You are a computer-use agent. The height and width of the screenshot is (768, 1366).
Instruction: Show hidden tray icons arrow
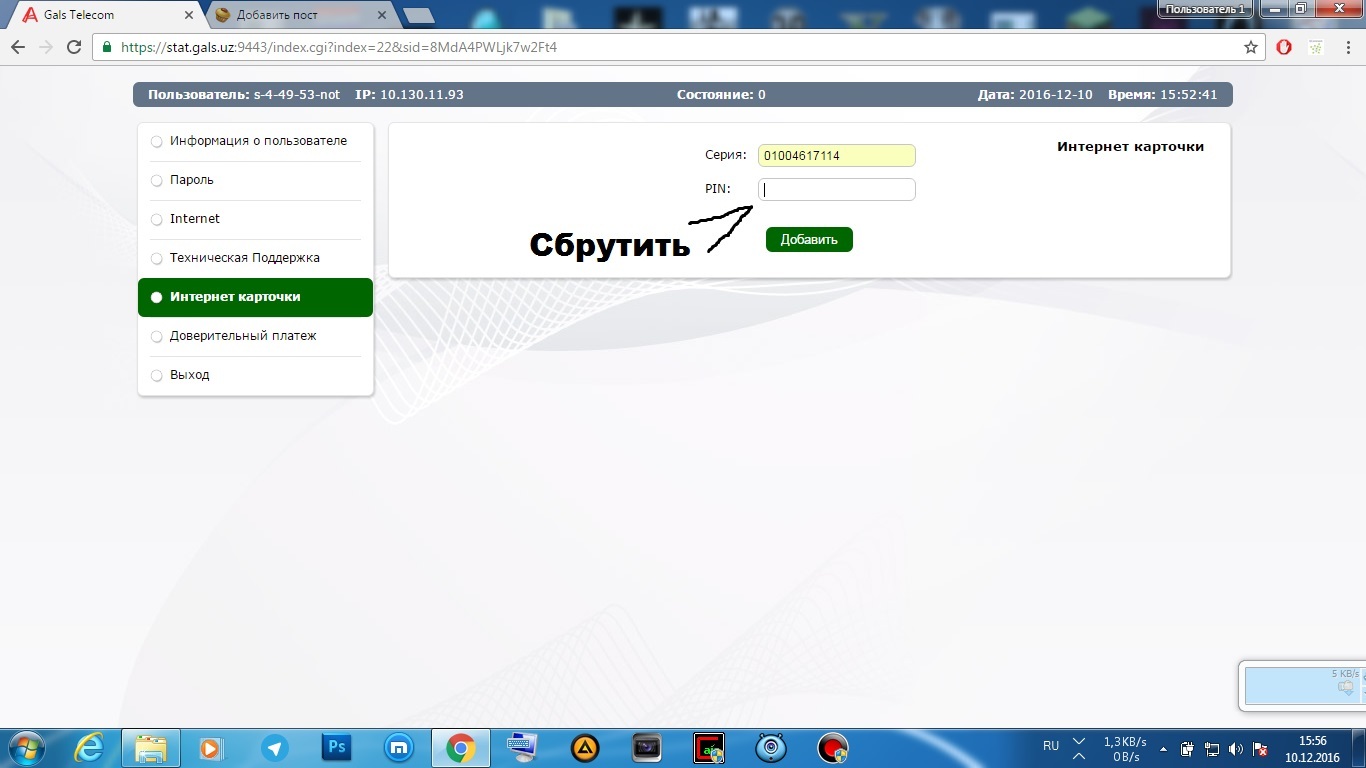pos(1163,749)
